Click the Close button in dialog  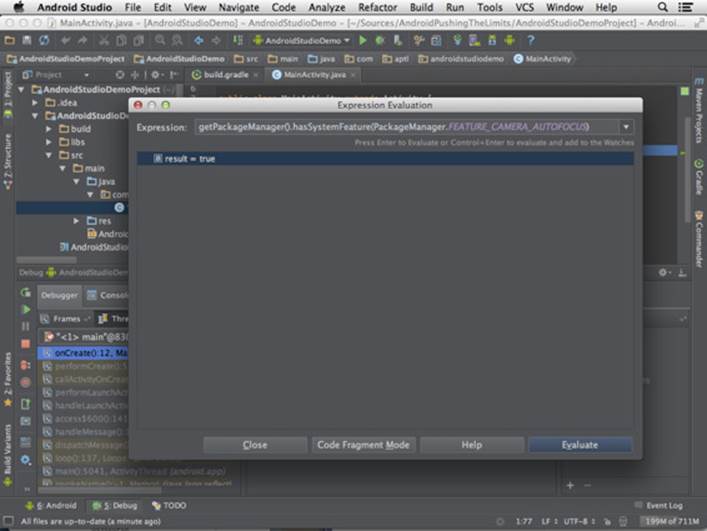[255, 445]
